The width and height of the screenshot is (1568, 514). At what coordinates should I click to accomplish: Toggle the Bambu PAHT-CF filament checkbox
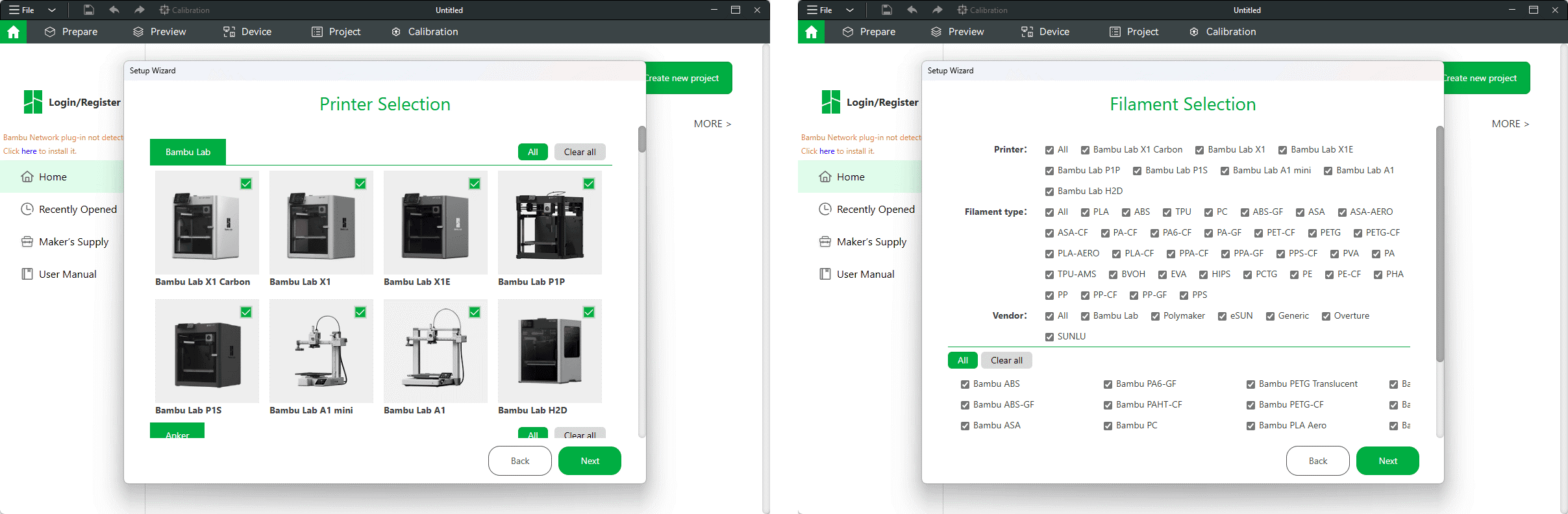1108,405
